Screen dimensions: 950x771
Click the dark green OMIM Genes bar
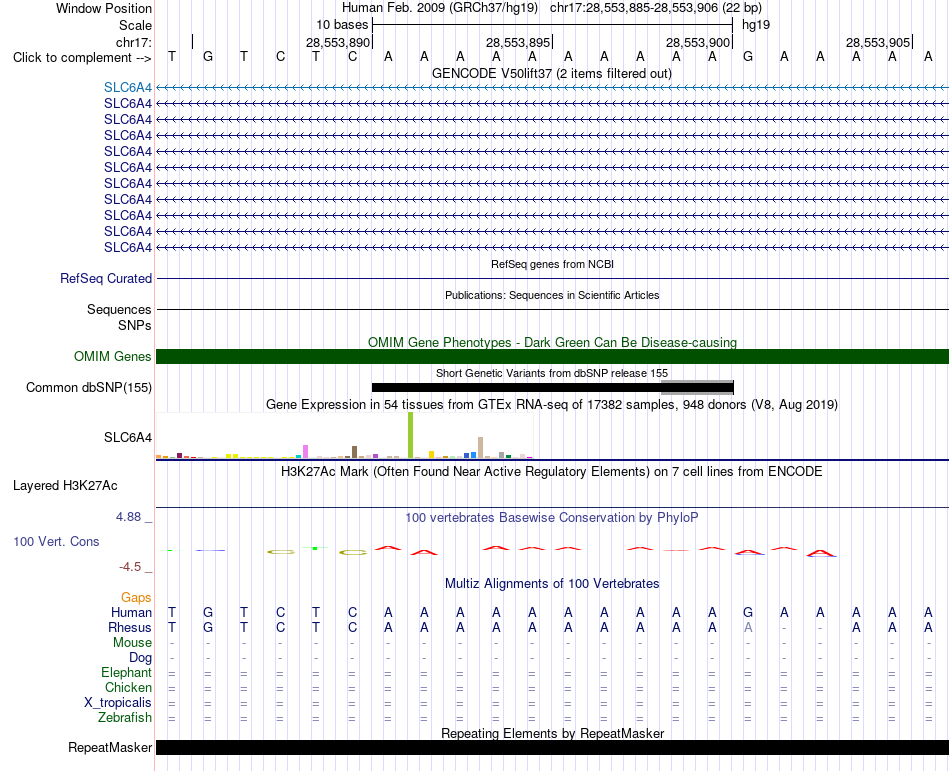click(552, 357)
